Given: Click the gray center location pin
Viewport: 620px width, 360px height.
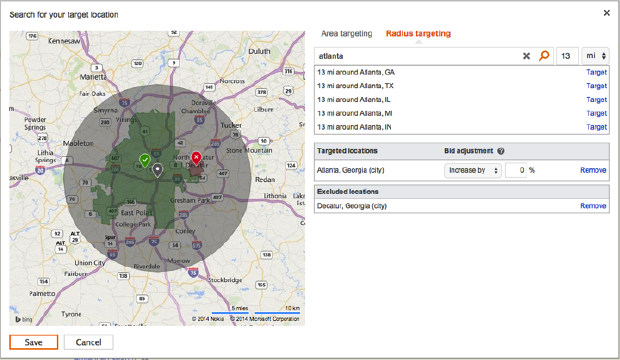Looking at the screenshot, I should [x=157, y=170].
